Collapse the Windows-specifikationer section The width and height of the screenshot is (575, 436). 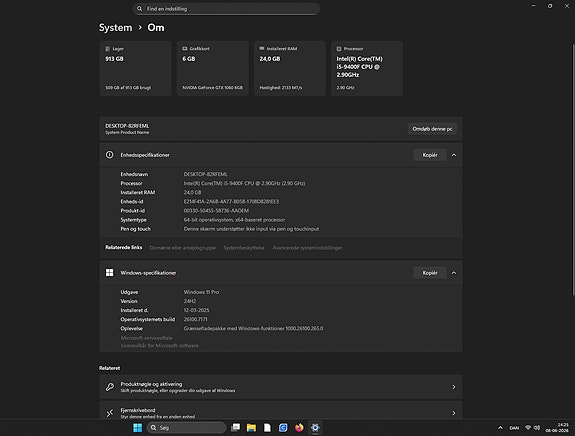[454, 273]
